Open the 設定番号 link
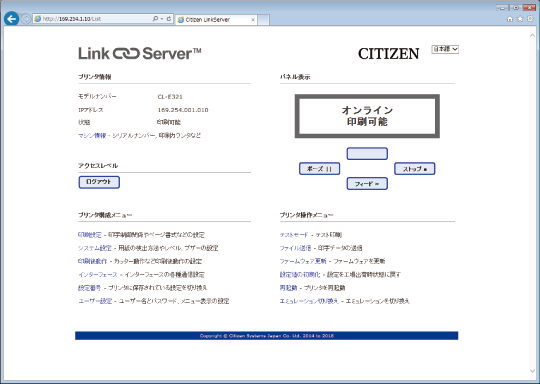 point(90,288)
